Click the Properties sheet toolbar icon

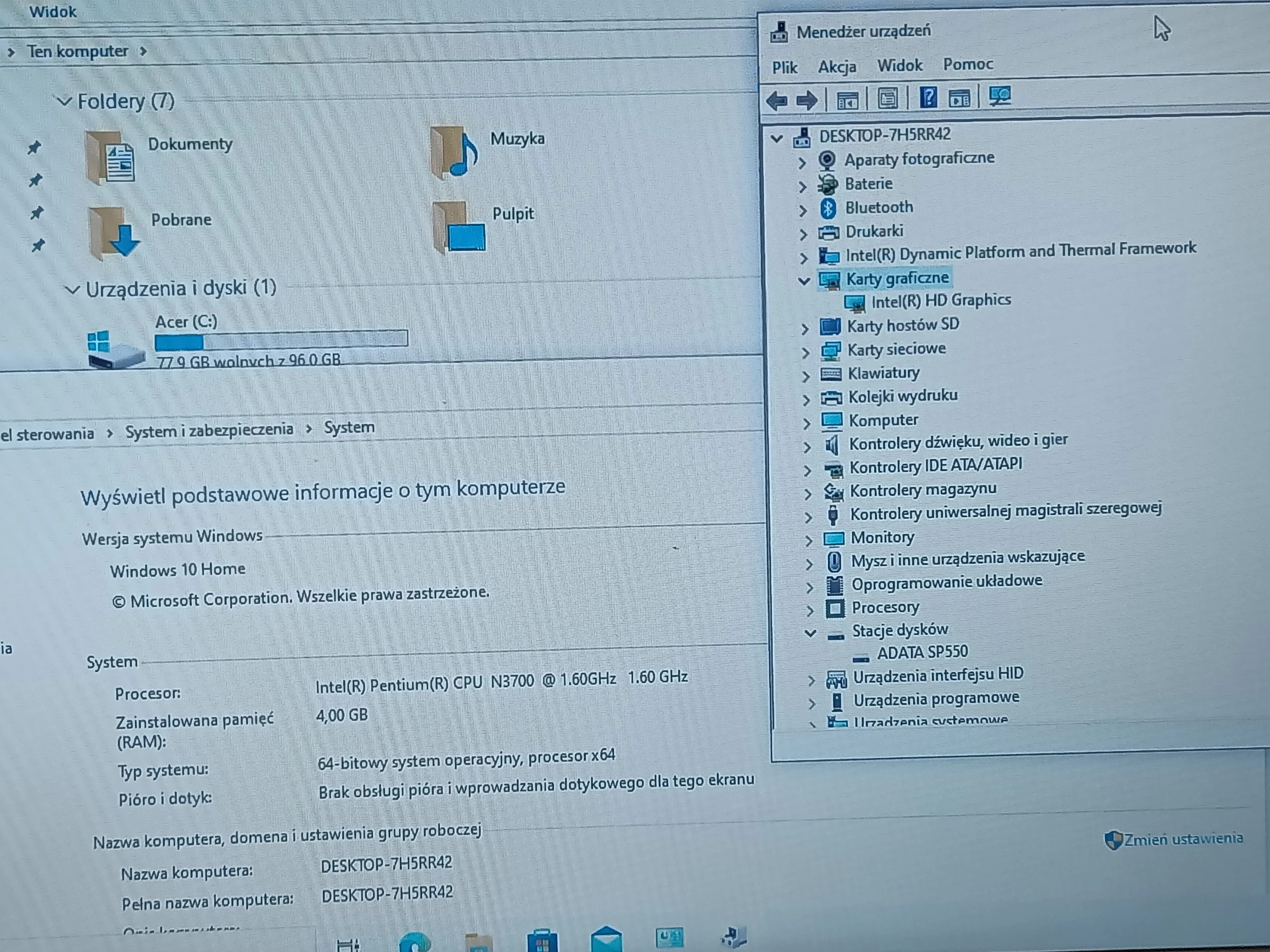pyautogui.click(x=888, y=99)
